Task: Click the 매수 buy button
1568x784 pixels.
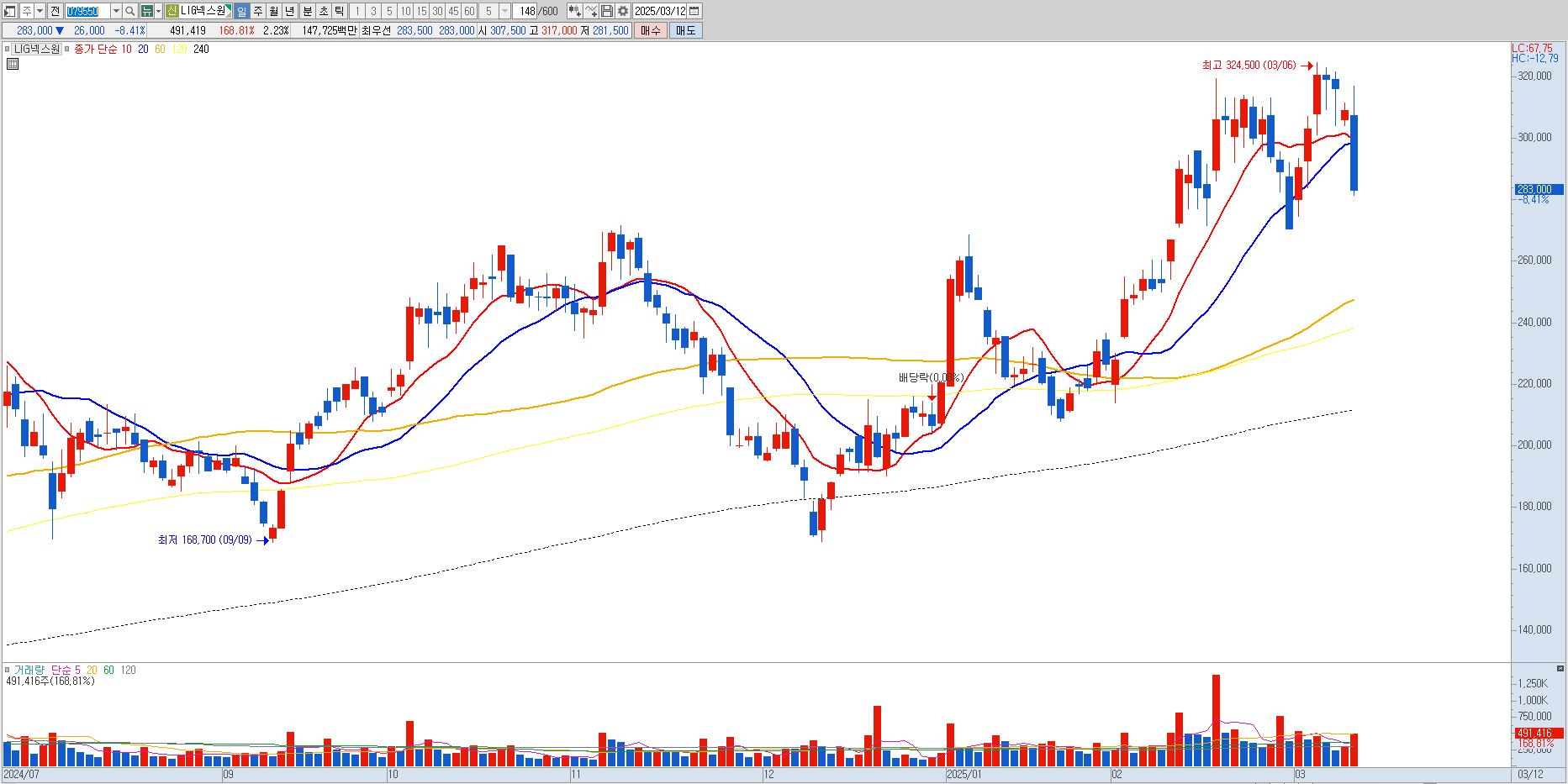Action: click(x=651, y=30)
